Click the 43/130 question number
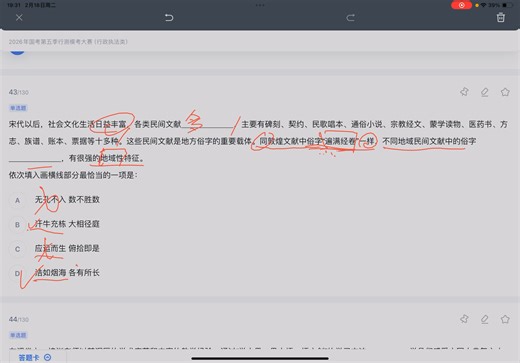 pyautogui.click(x=19, y=92)
